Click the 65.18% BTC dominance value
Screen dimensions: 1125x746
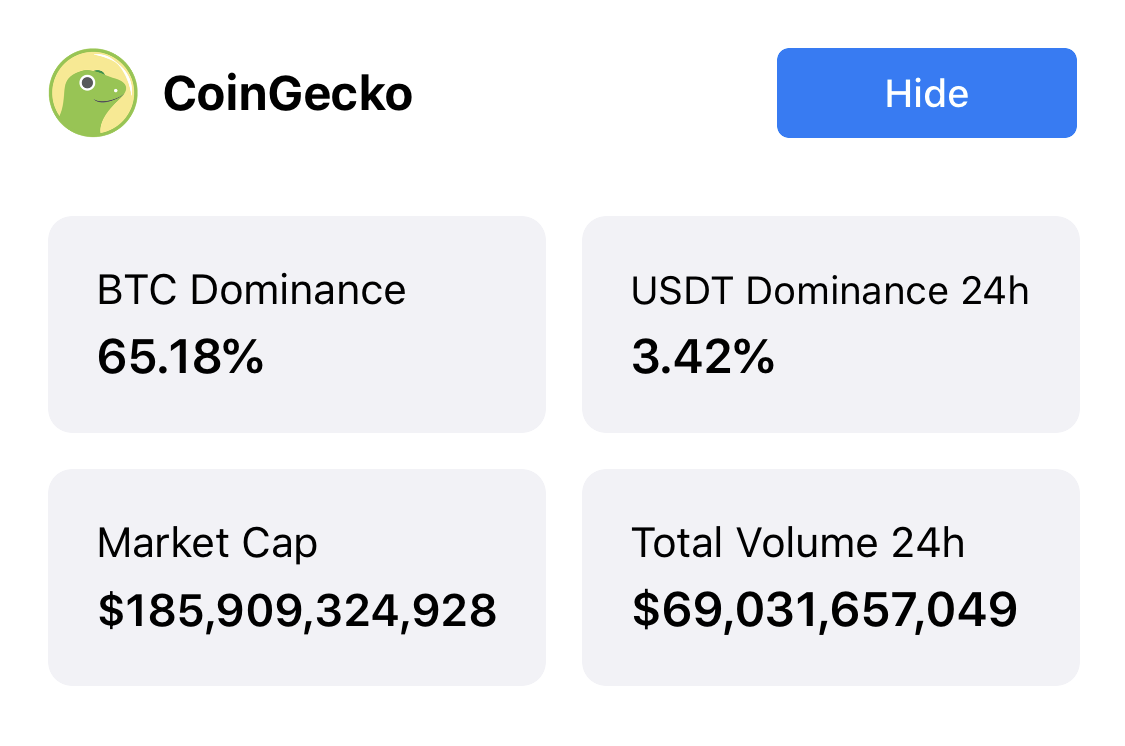click(x=180, y=357)
